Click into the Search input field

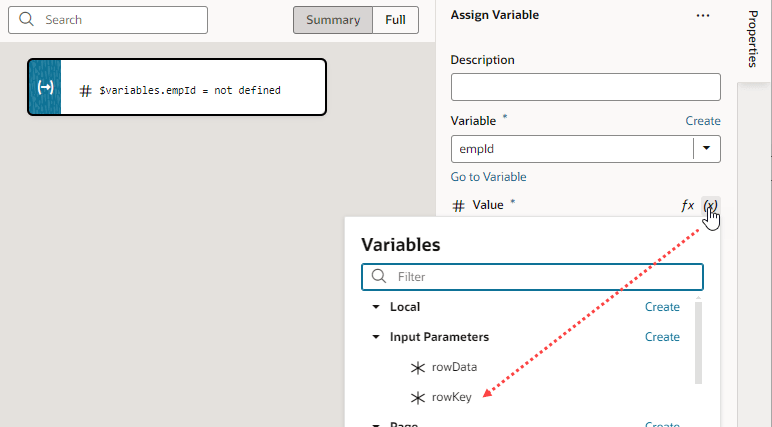108,20
